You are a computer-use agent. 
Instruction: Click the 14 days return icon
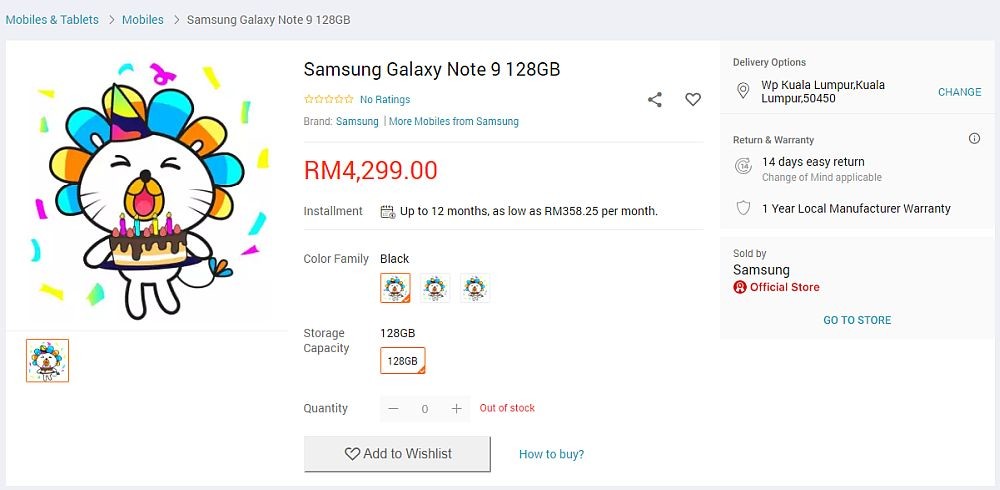click(x=743, y=167)
